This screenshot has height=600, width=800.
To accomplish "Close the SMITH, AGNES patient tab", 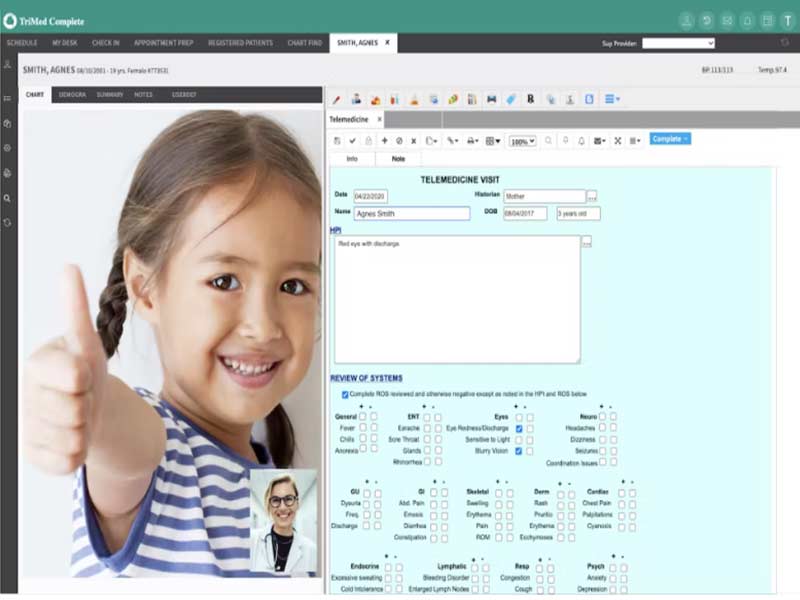I will pos(388,42).
